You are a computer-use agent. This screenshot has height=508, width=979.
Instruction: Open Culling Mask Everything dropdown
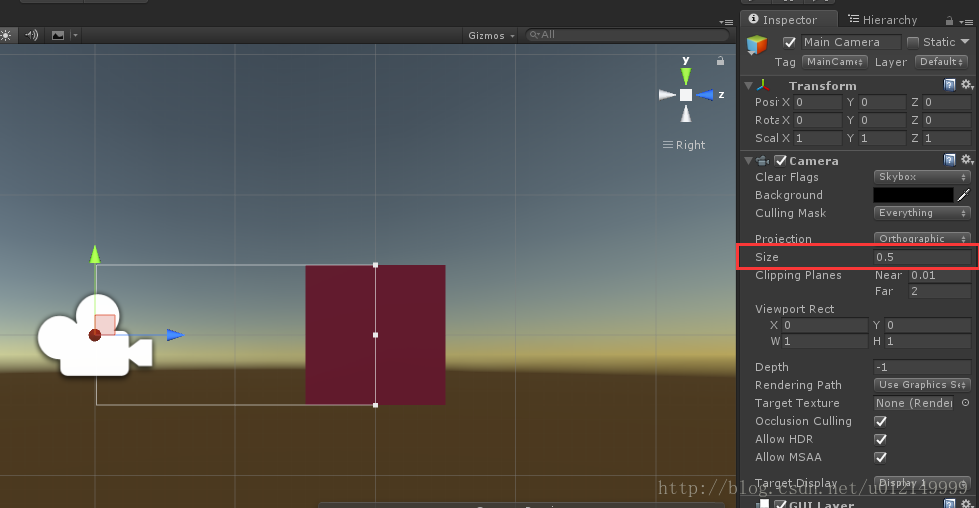click(x=922, y=213)
